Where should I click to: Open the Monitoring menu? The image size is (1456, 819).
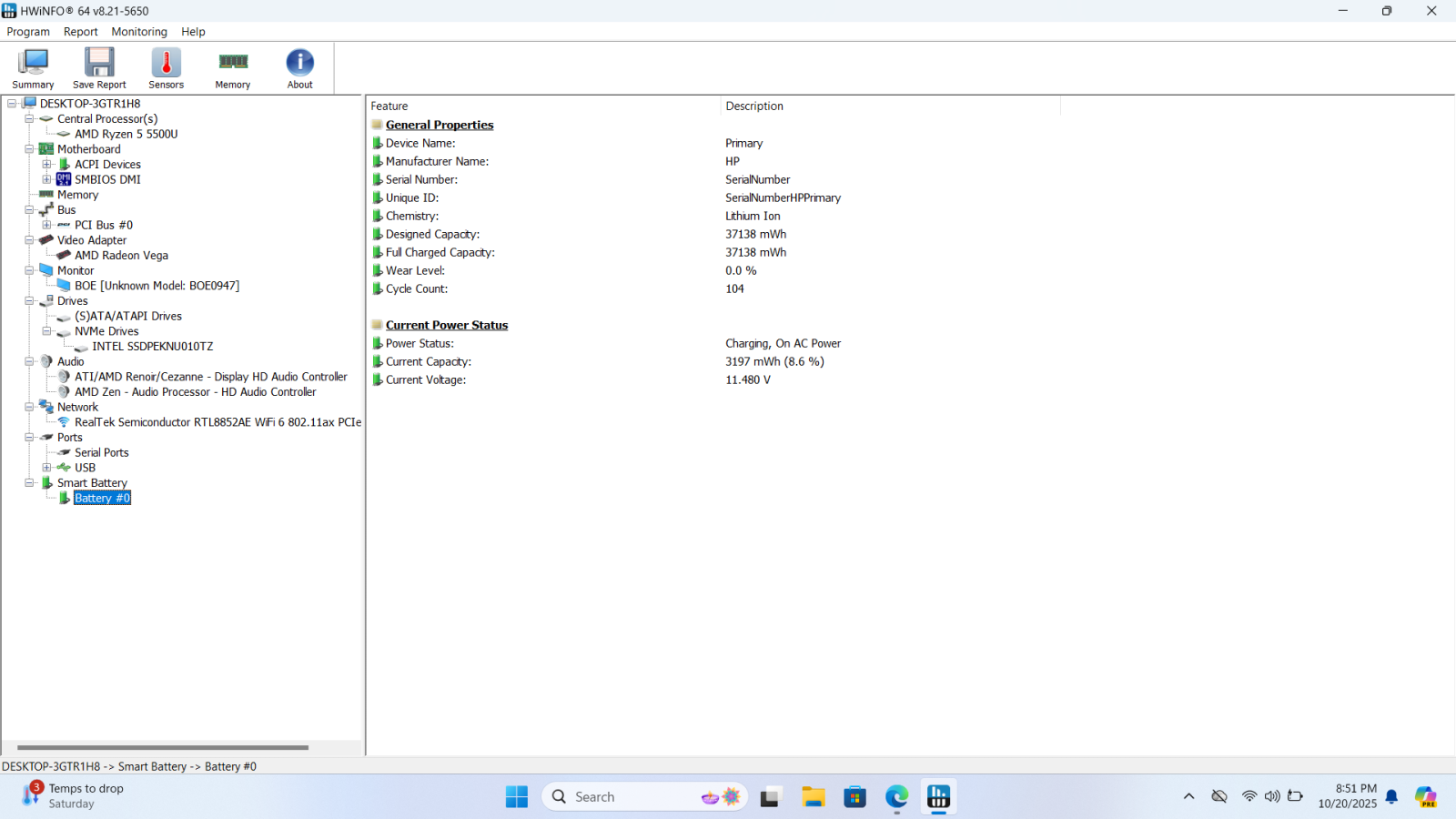pos(139,32)
